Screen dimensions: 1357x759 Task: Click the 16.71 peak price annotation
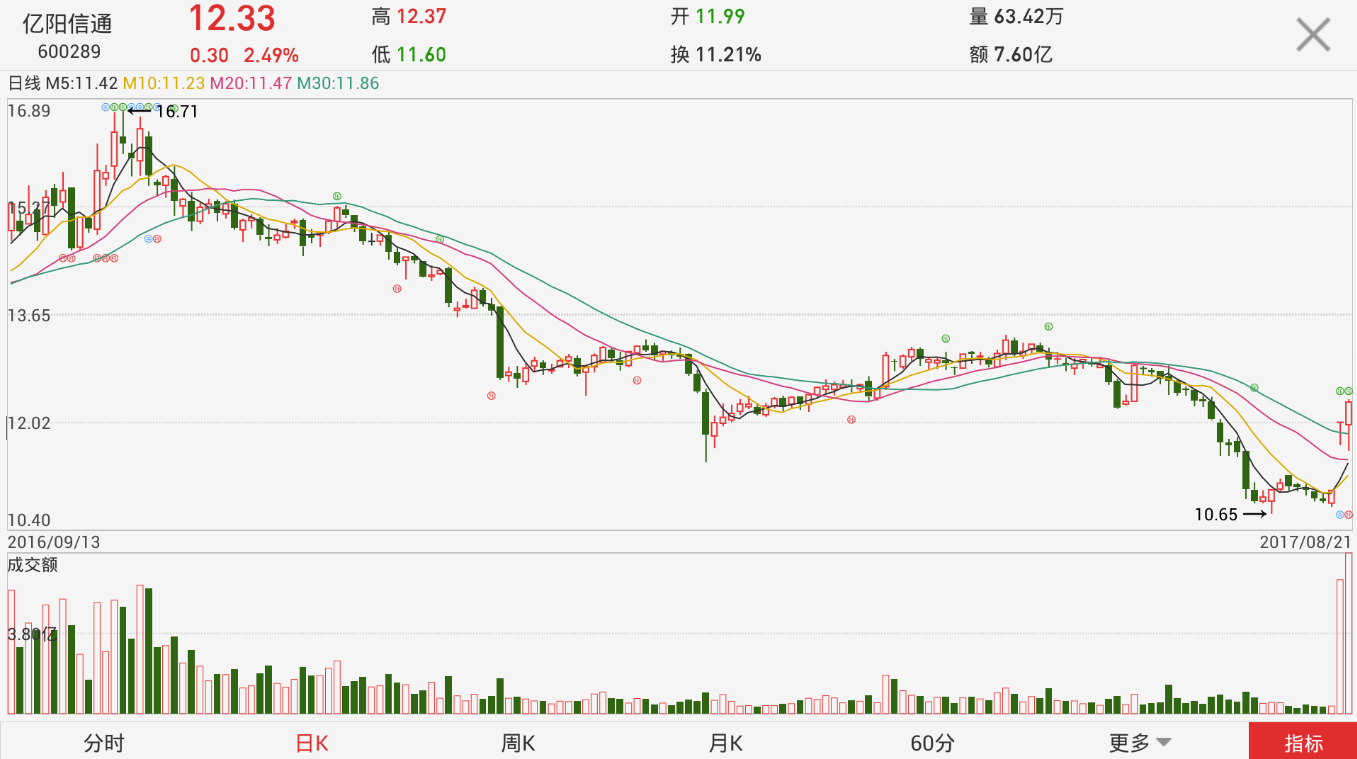(x=177, y=112)
